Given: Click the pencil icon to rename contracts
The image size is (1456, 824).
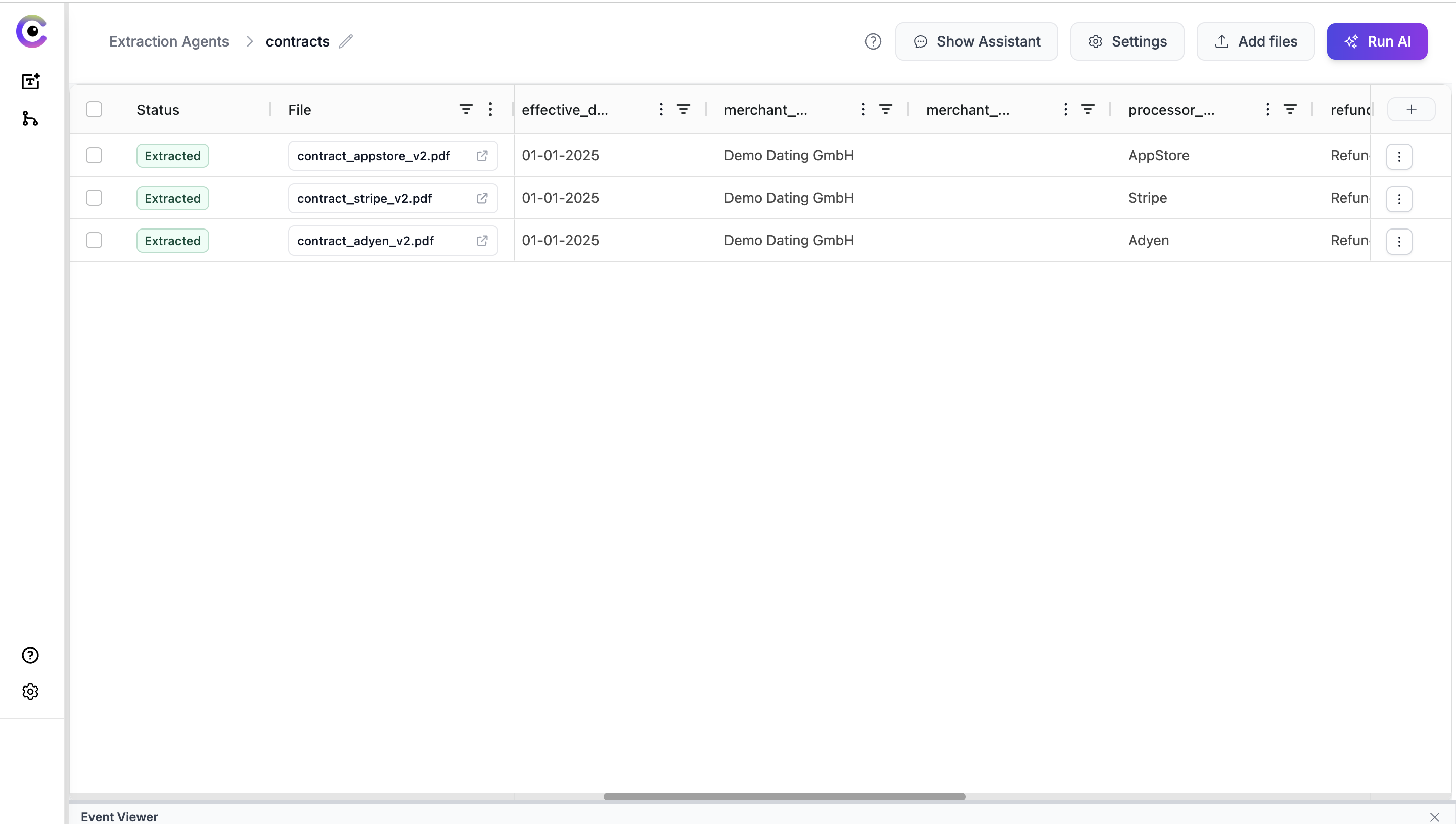Looking at the screenshot, I should [346, 41].
